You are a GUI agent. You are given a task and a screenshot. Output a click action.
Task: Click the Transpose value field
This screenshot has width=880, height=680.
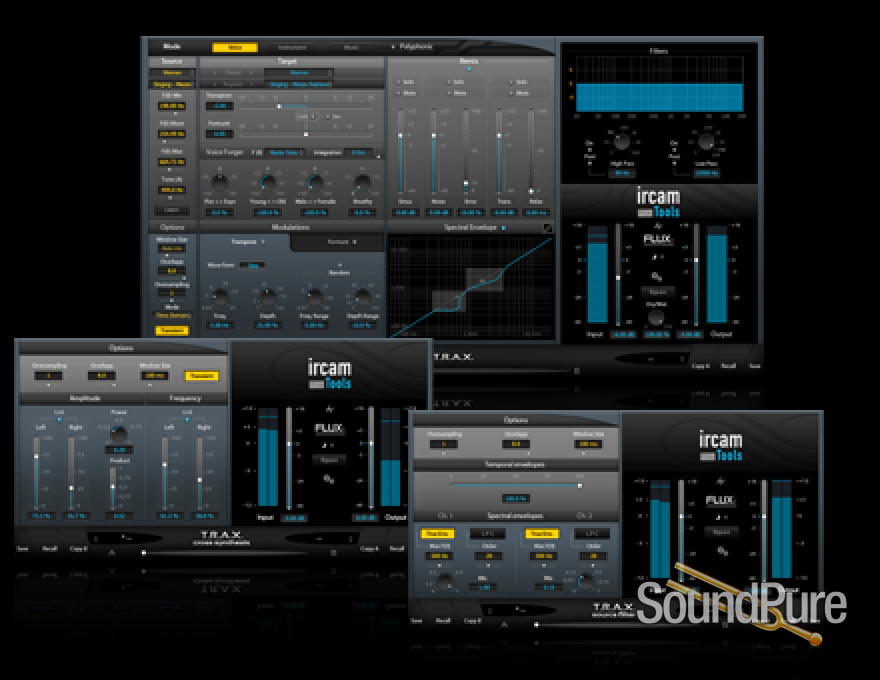[219, 105]
